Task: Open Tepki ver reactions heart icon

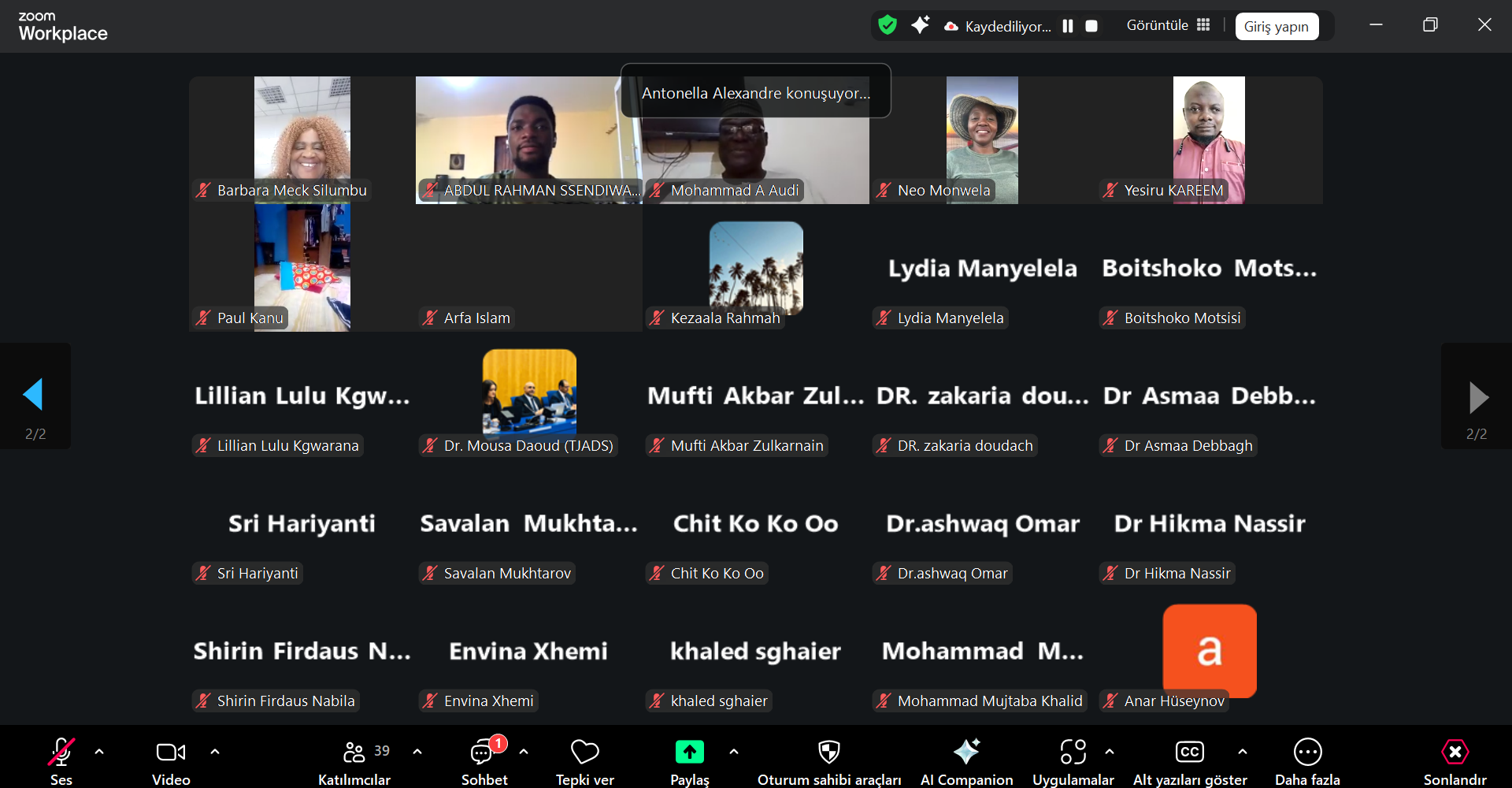Action: coord(584,753)
